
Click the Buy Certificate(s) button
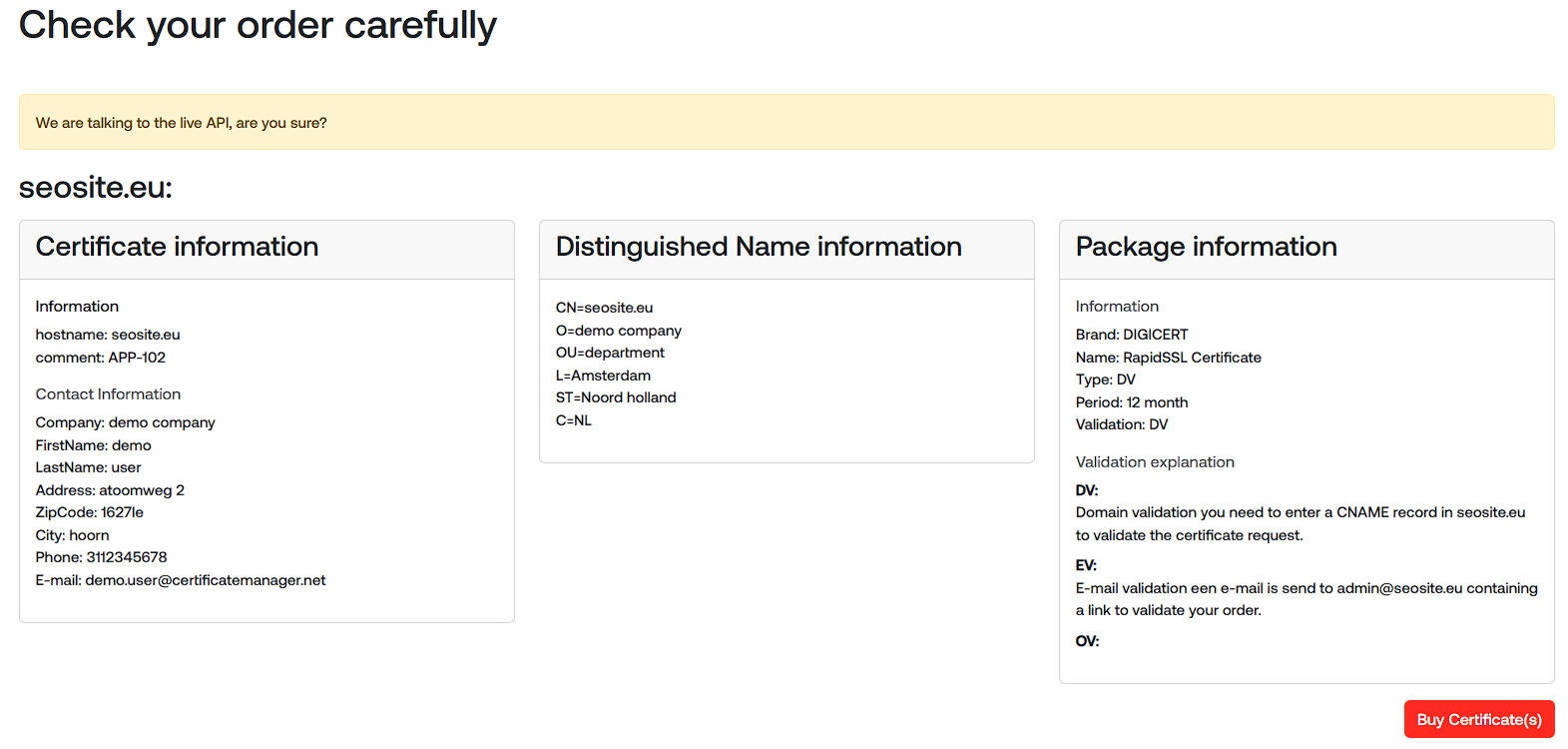coord(1478,719)
